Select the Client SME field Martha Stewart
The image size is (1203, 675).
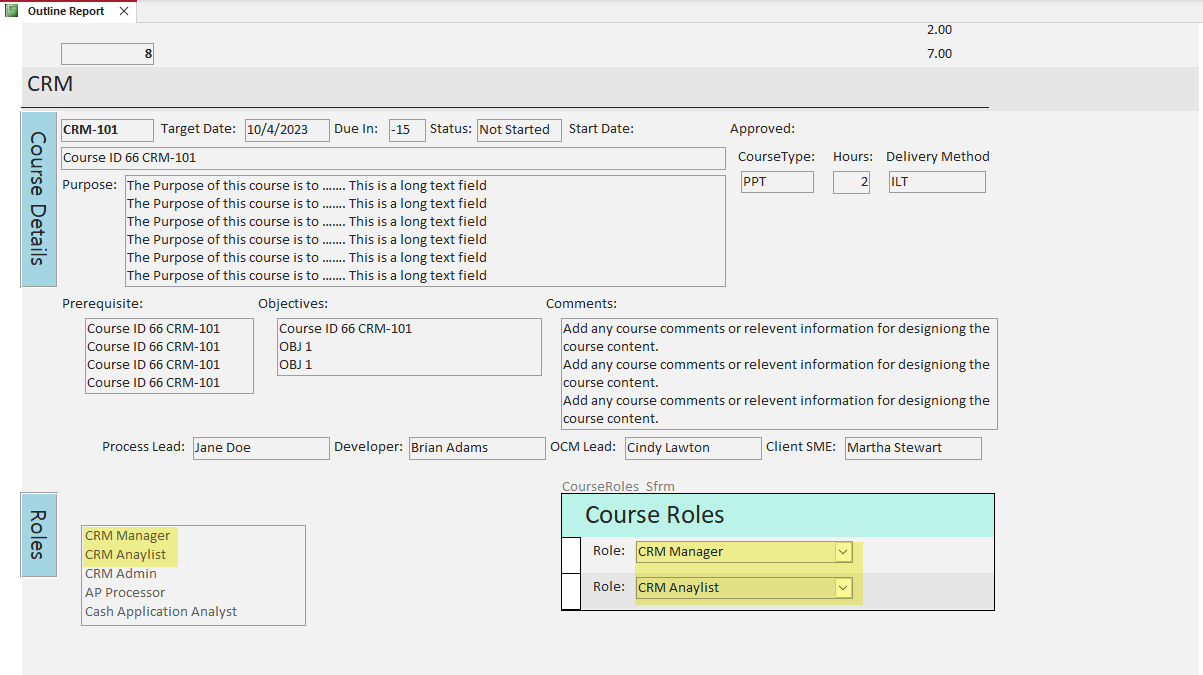click(x=912, y=448)
